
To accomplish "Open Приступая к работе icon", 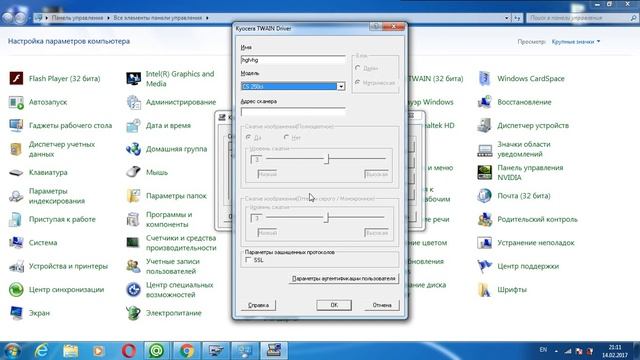I will [16, 219].
